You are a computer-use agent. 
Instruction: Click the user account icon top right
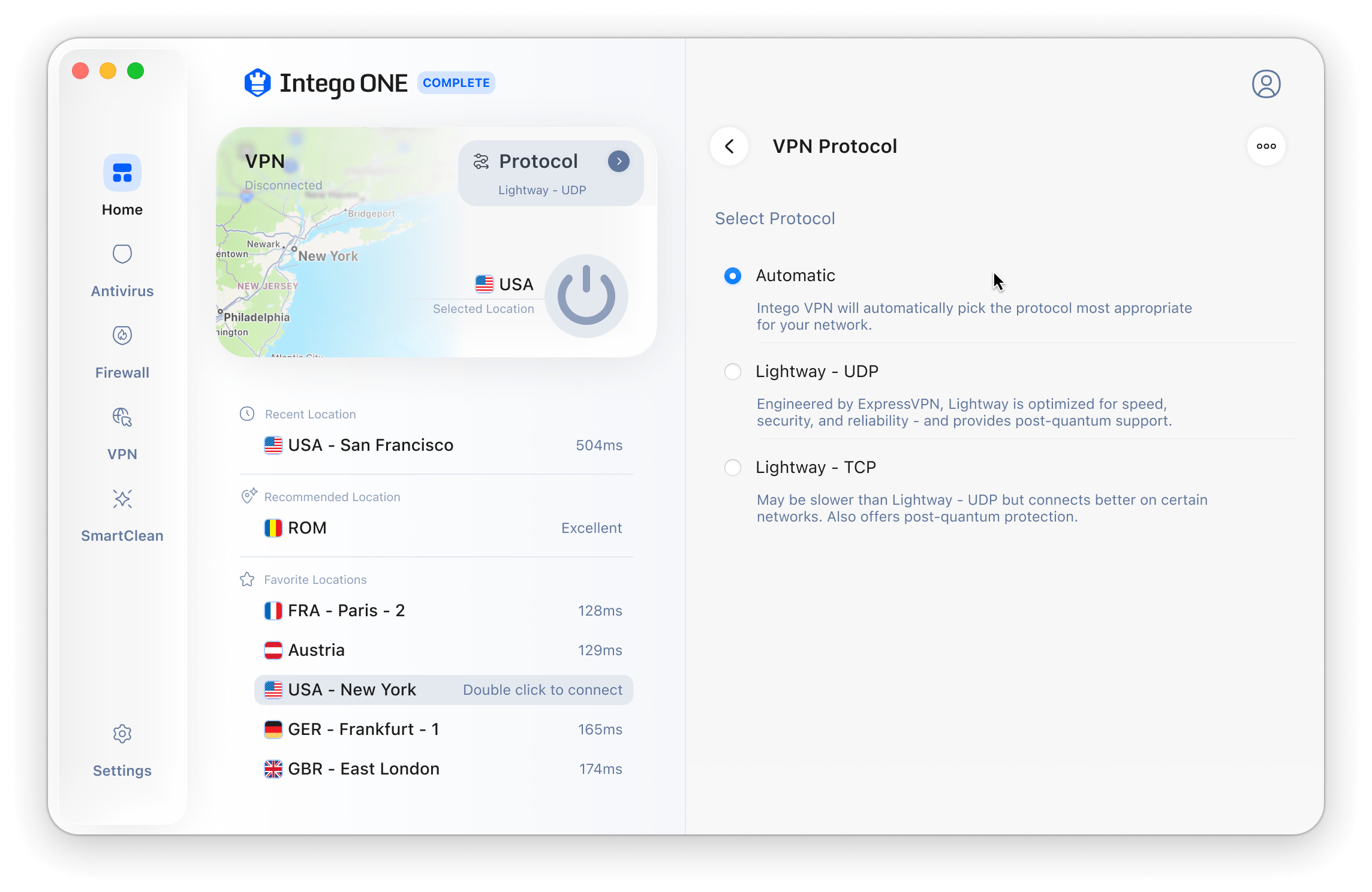1266,84
